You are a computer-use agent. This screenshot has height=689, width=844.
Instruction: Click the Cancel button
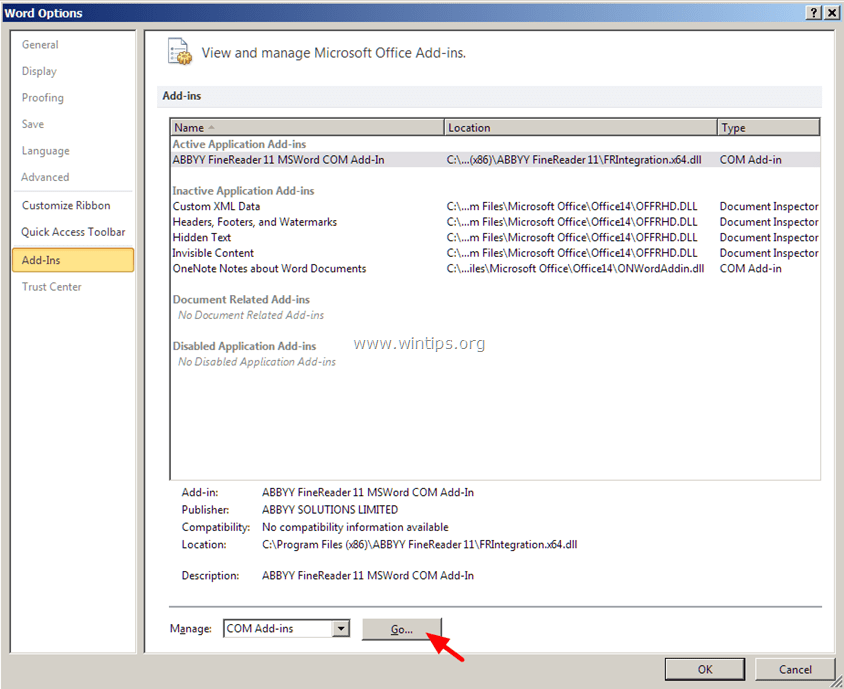[795, 669]
